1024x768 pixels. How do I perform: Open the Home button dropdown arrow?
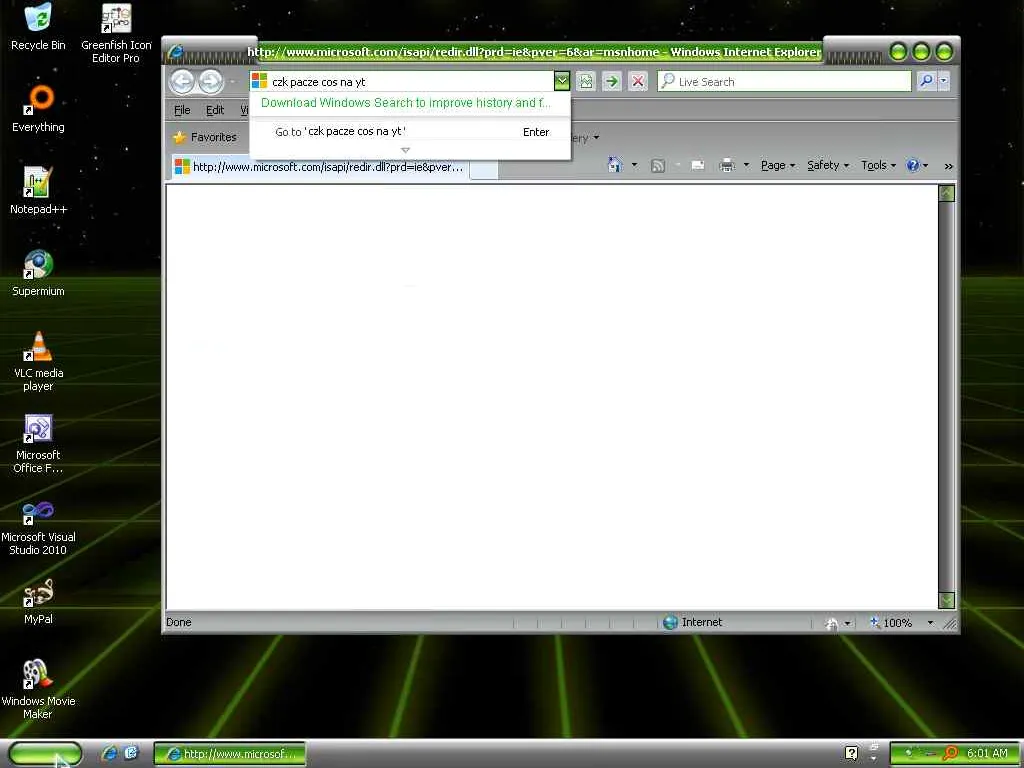634,165
